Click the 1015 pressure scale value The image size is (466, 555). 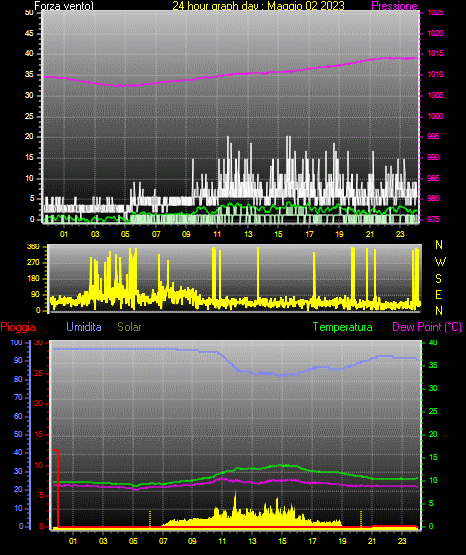pos(435,53)
